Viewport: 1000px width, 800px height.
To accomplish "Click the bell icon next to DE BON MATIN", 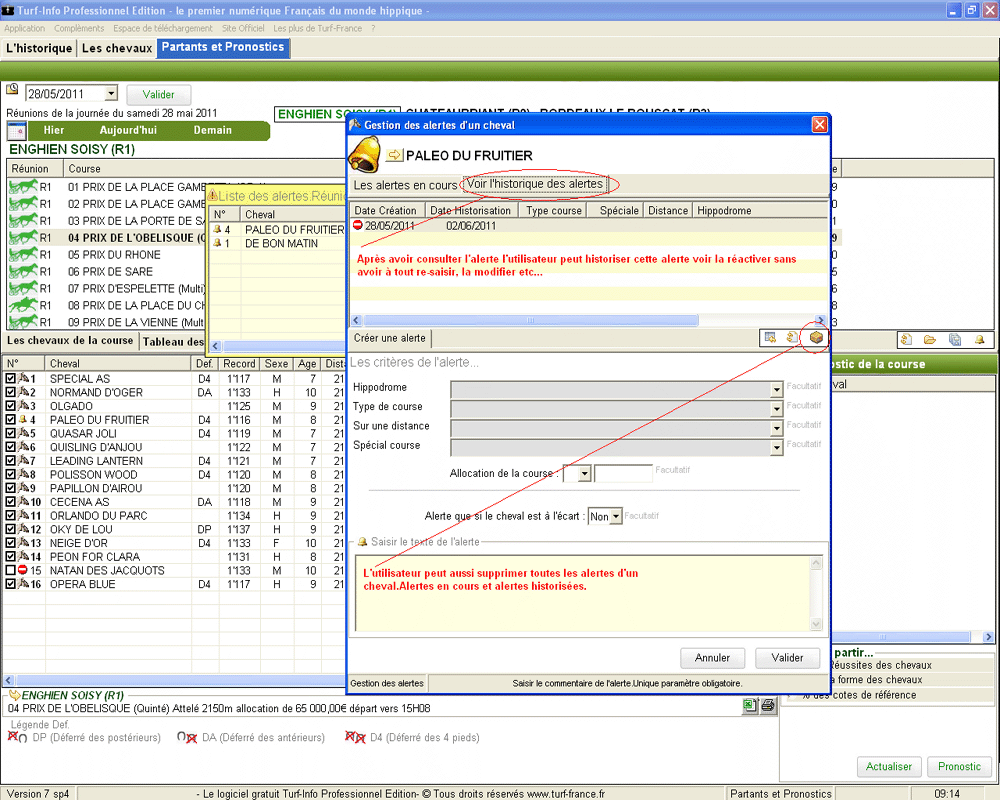I will pos(217,243).
